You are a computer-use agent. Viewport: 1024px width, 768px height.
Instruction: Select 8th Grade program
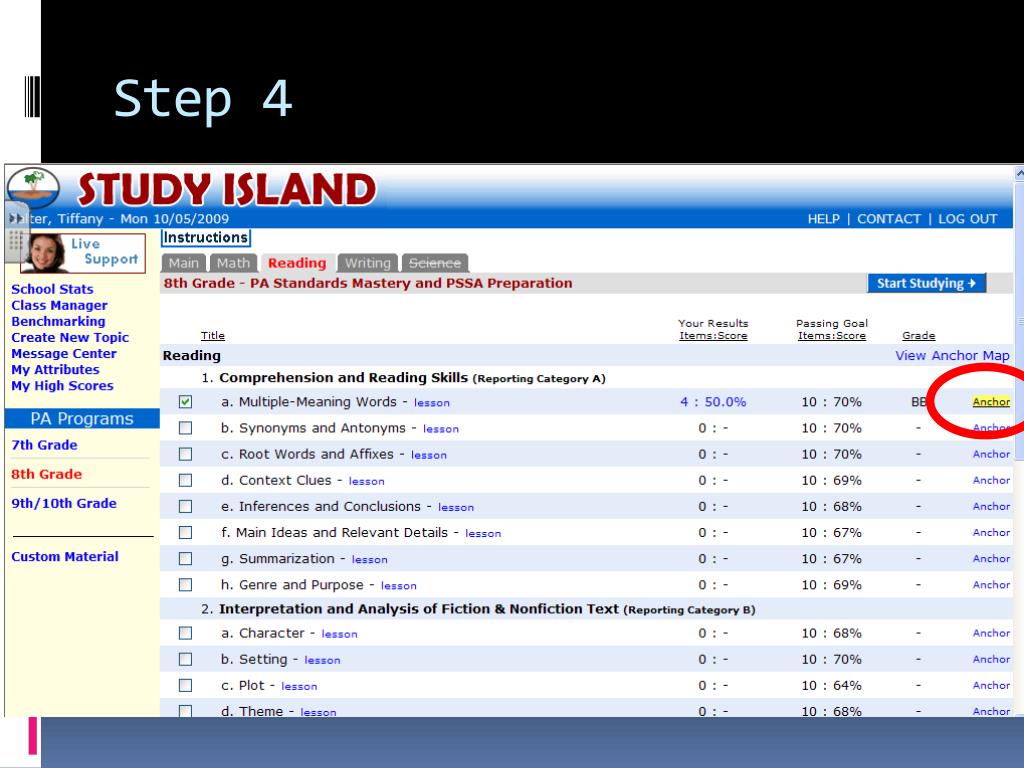46,474
